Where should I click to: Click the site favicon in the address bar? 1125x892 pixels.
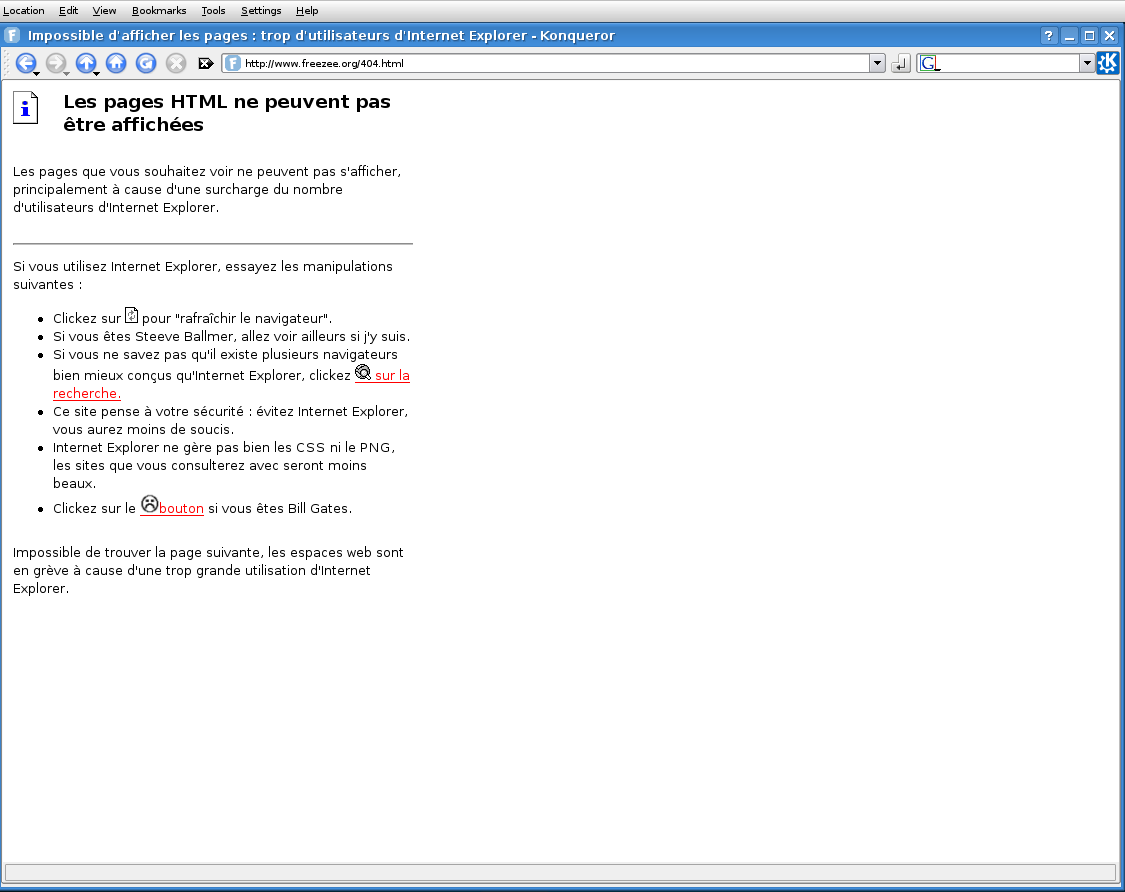232,63
